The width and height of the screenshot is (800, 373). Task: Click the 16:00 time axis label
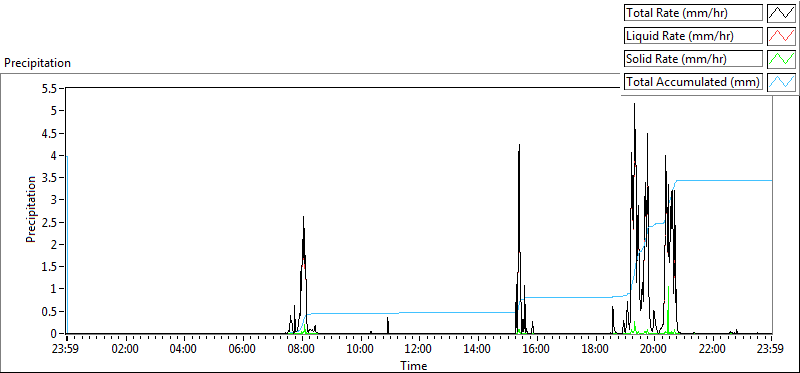pos(536,350)
